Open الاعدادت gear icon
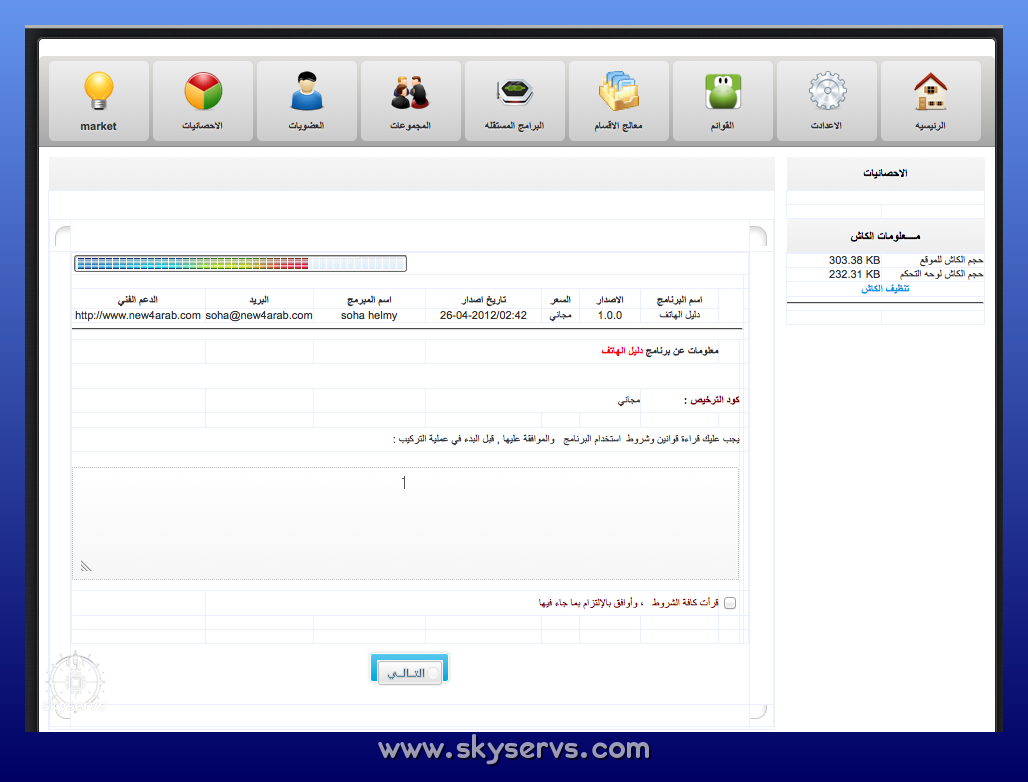The width and height of the screenshot is (1028, 782). point(826,92)
